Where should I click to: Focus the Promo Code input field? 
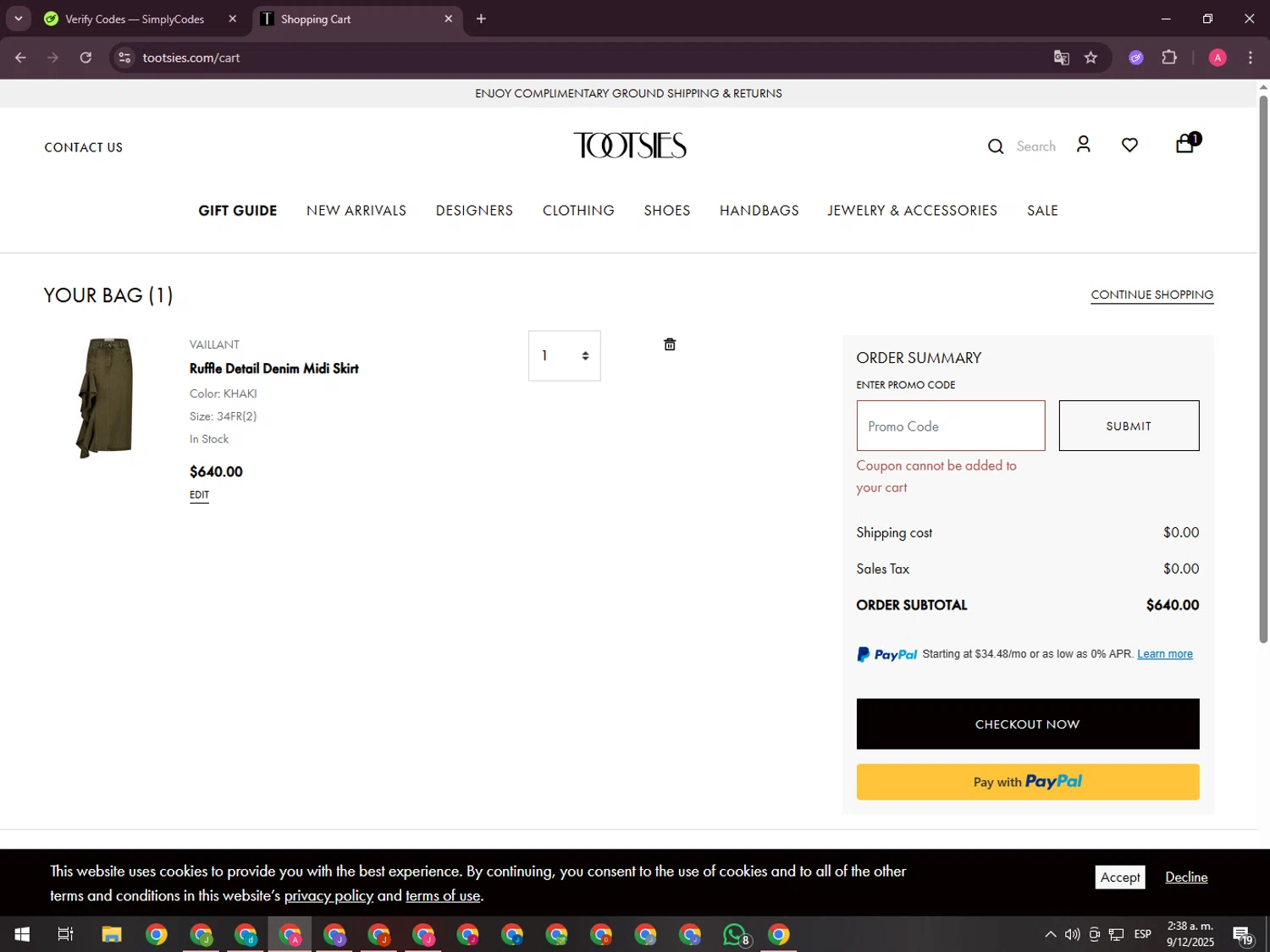(x=951, y=426)
